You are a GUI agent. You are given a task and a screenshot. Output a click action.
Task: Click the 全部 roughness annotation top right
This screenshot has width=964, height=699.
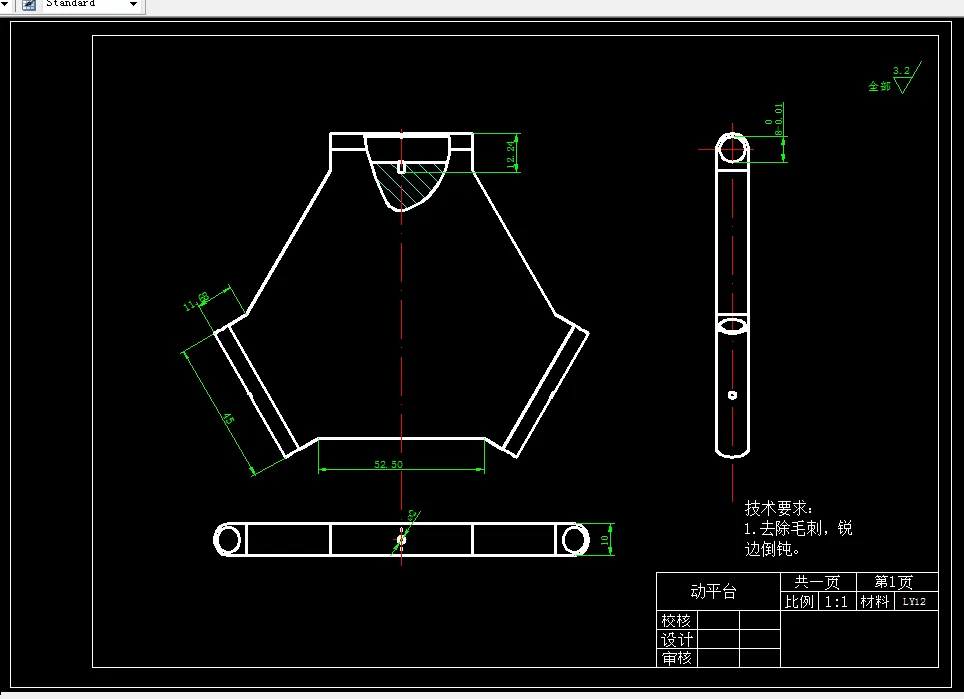(878, 87)
